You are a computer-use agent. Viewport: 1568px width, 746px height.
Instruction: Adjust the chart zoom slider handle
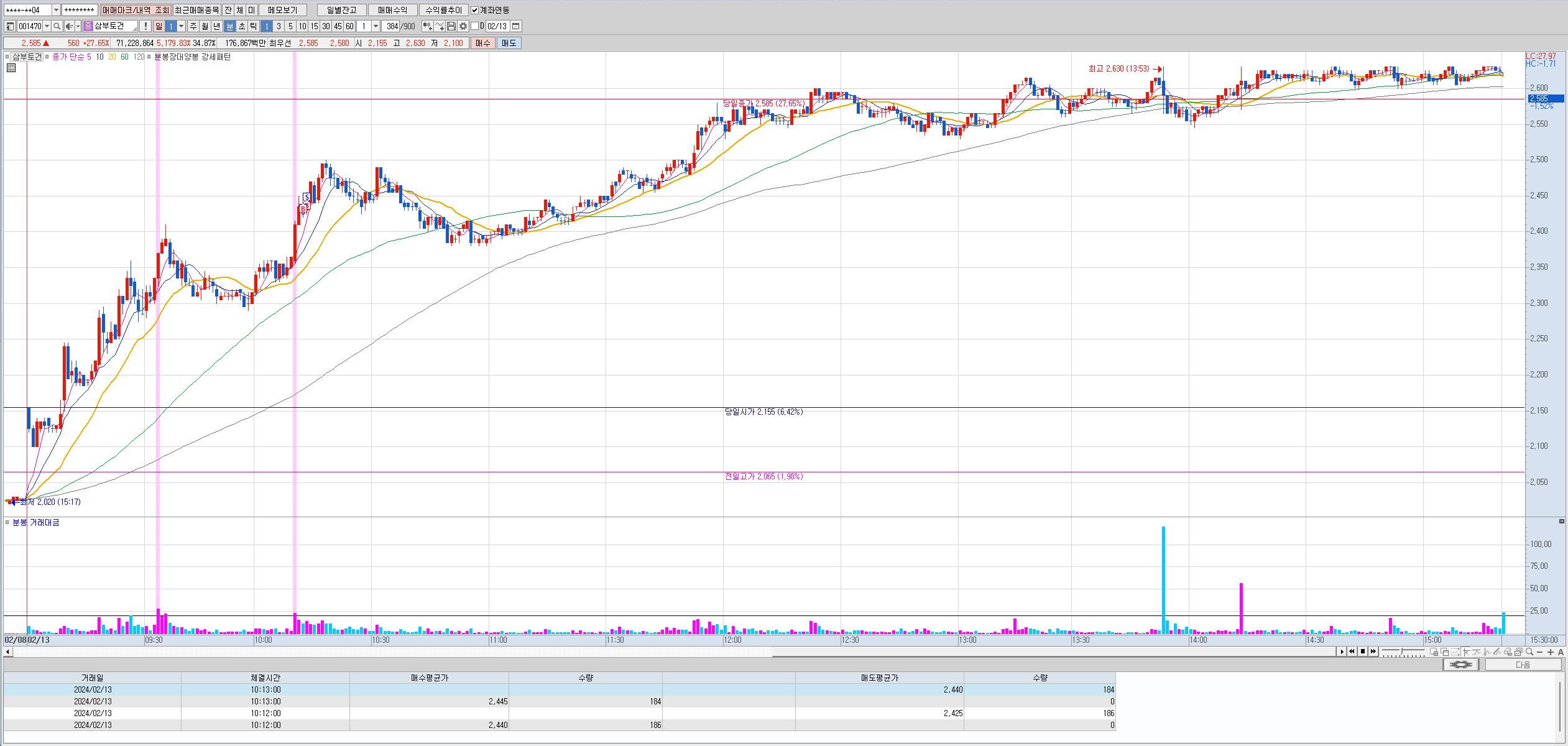point(1402,651)
